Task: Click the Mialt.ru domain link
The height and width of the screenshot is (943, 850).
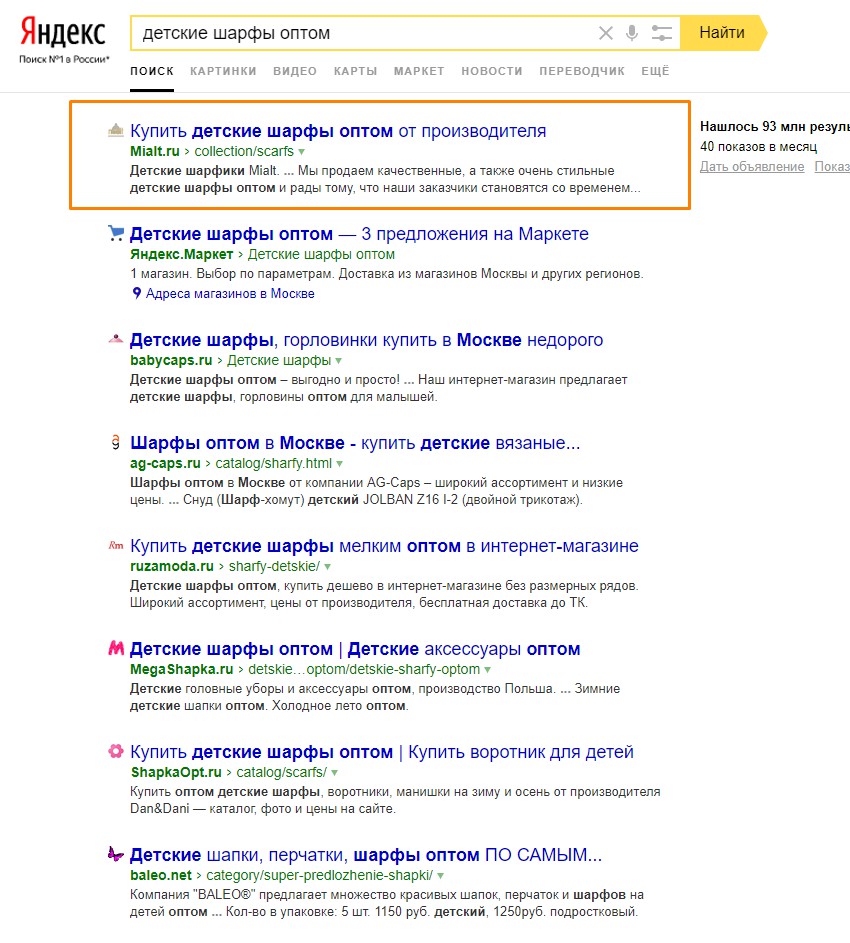Action: click(155, 151)
